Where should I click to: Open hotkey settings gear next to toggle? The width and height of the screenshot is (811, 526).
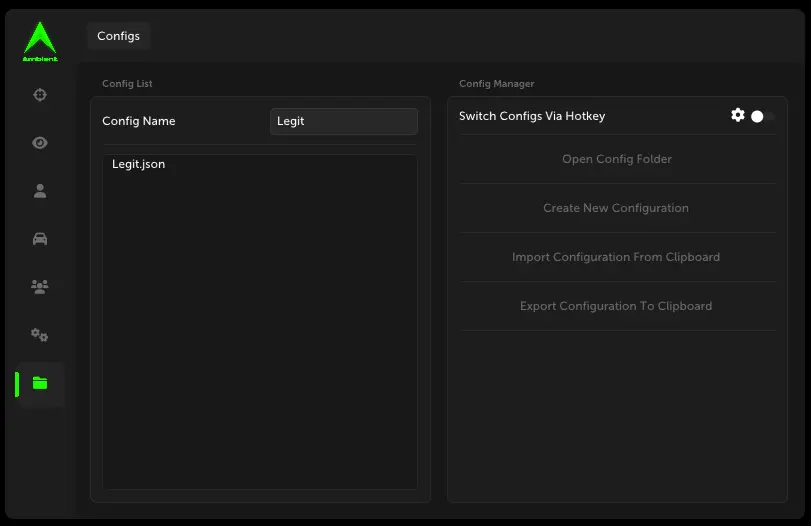(x=738, y=116)
